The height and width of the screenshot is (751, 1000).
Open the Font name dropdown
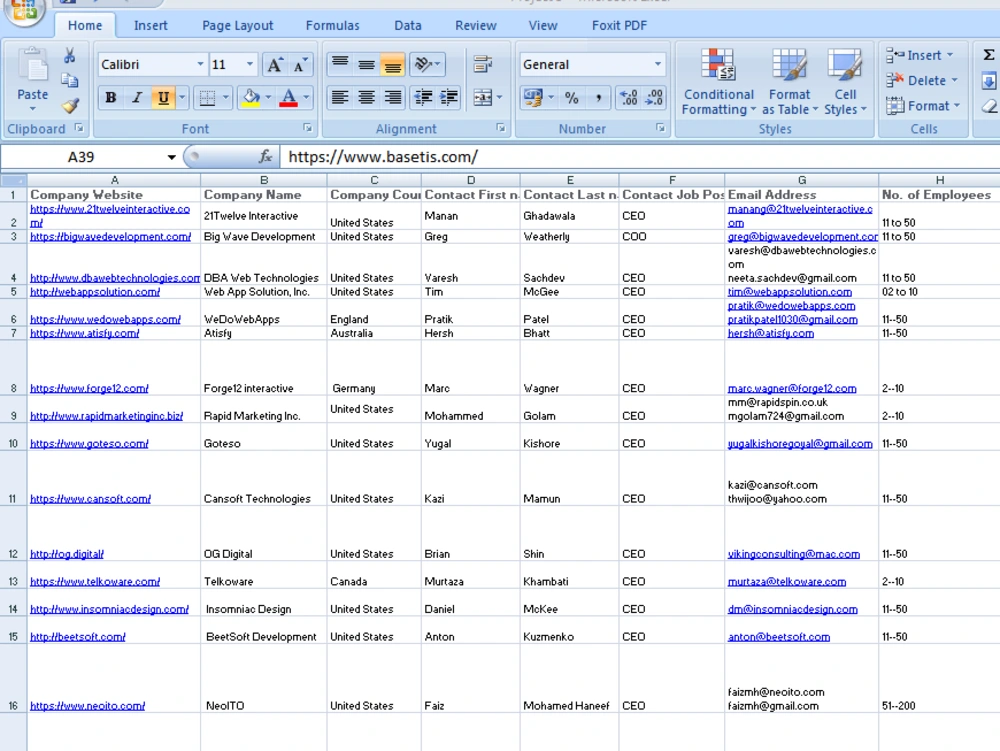pyautogui.click(x=200, y=64)
